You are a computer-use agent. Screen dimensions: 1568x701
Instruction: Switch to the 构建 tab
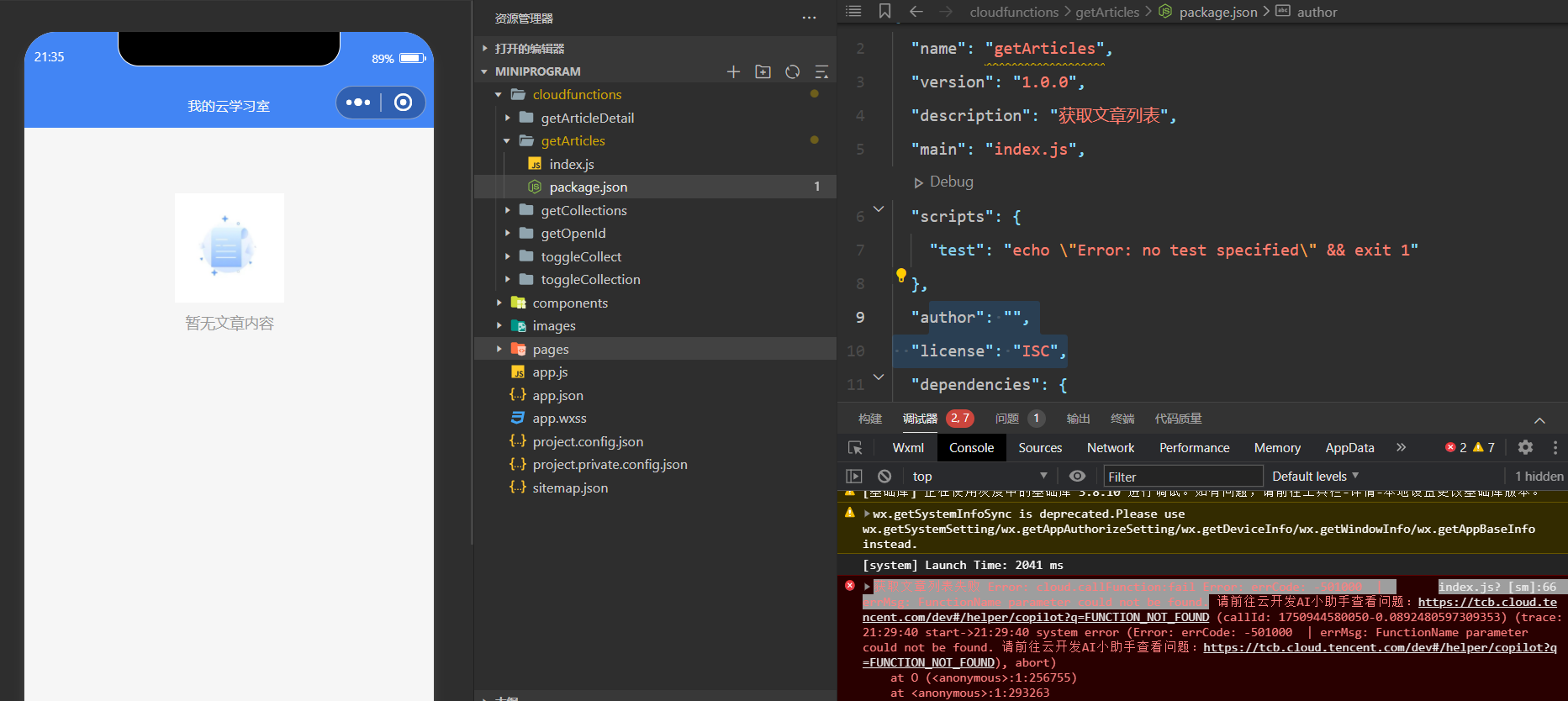pyautogui.click(x=870, y=419)
